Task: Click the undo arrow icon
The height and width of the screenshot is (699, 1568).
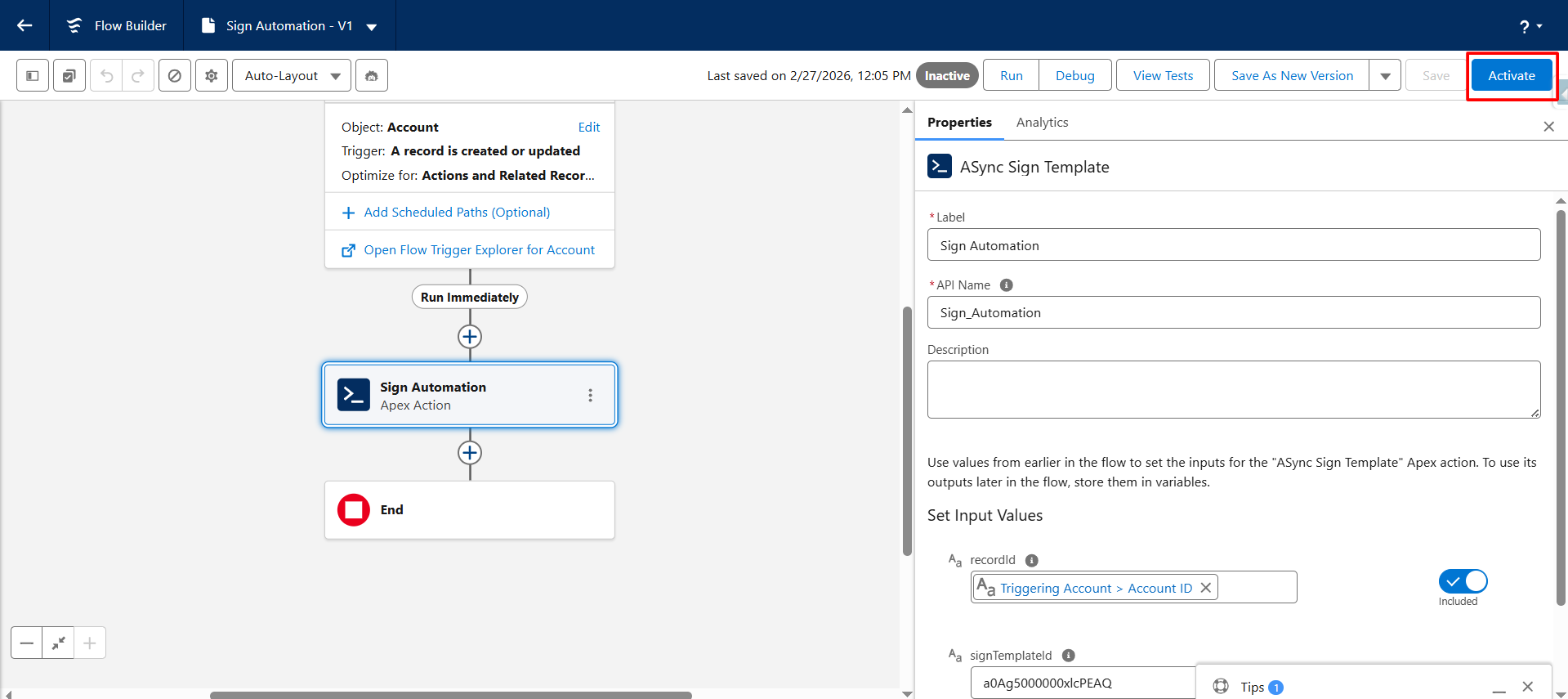Action: (106, 76)
